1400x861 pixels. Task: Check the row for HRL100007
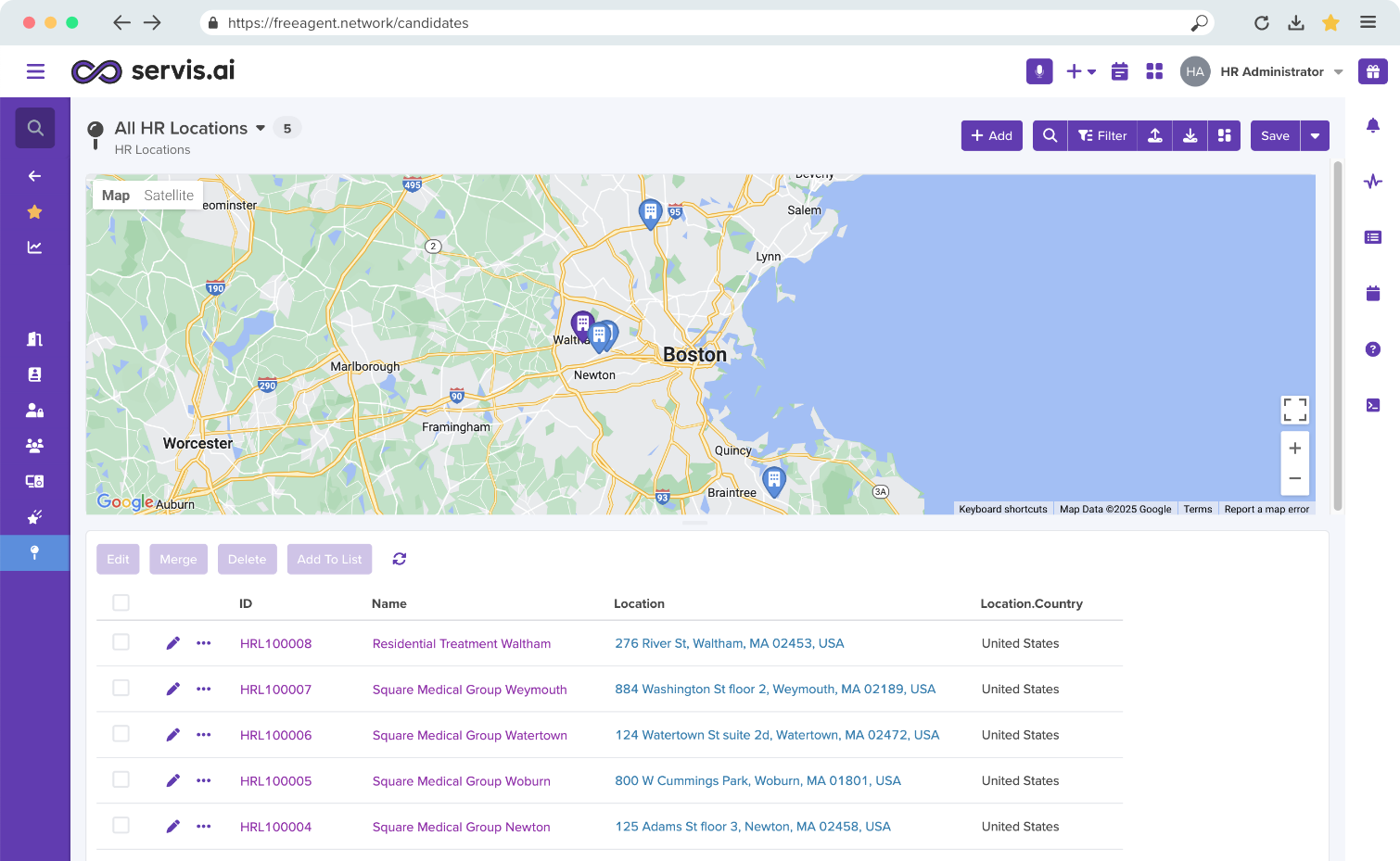tap(121, 688)
